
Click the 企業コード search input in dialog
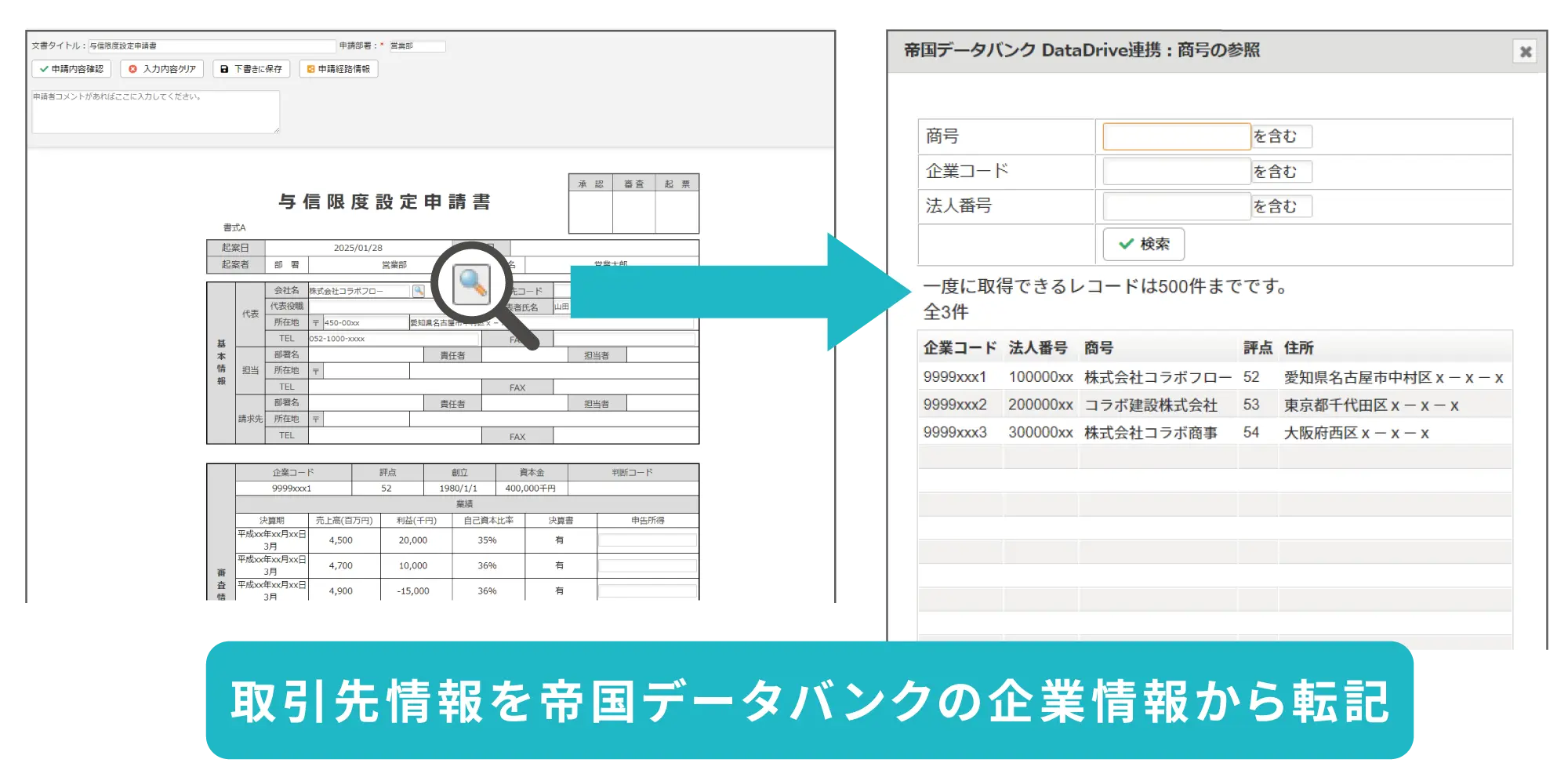(x=1176, y=171)
